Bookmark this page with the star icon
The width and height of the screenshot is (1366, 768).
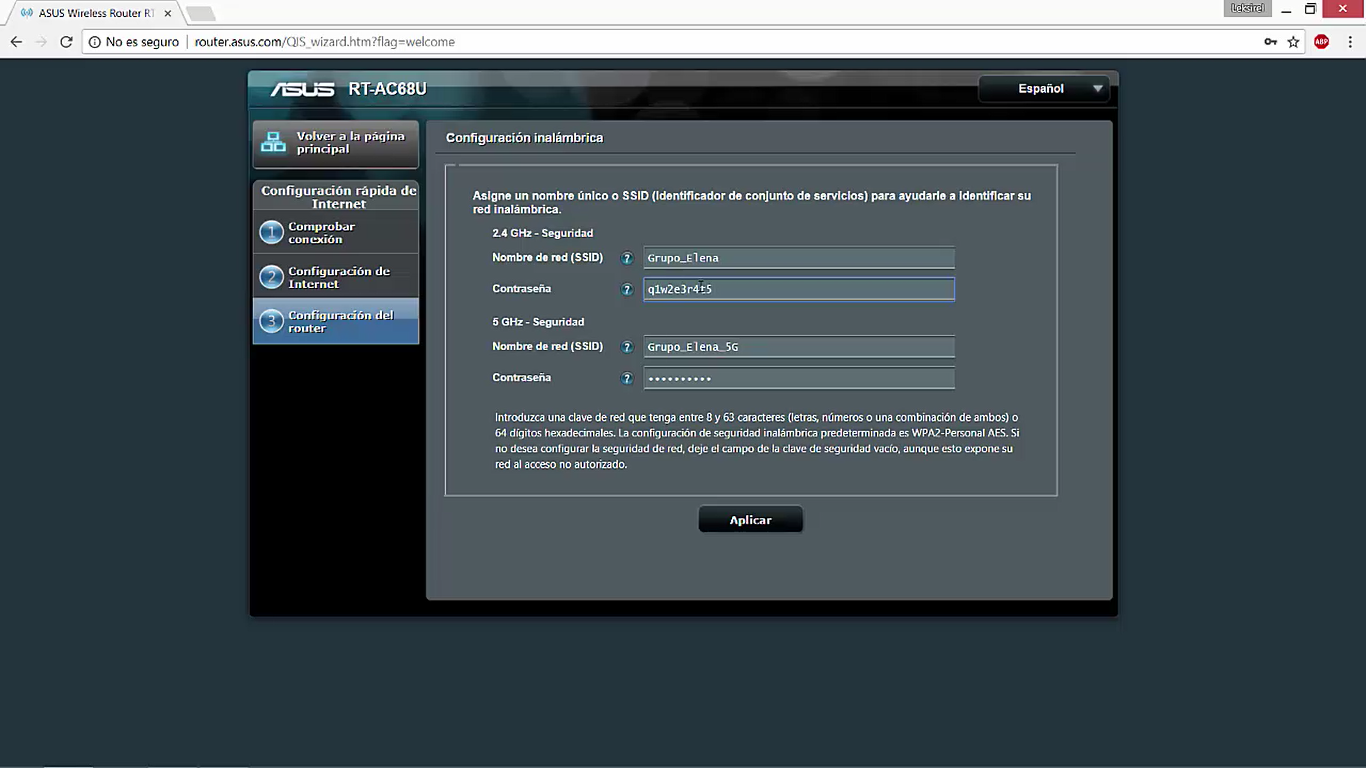pos(1293,42)
